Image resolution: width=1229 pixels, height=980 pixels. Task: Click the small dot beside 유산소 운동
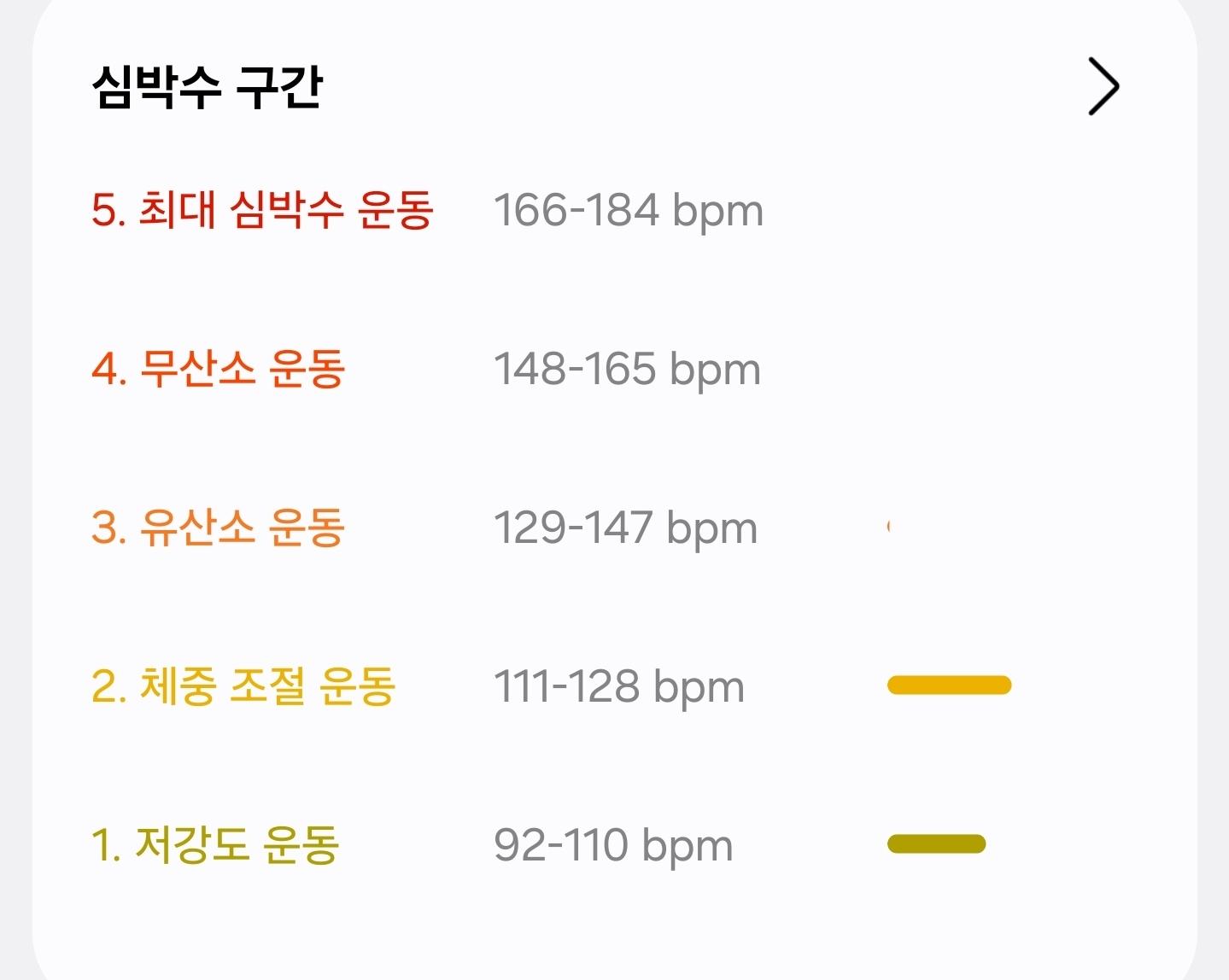891,527
